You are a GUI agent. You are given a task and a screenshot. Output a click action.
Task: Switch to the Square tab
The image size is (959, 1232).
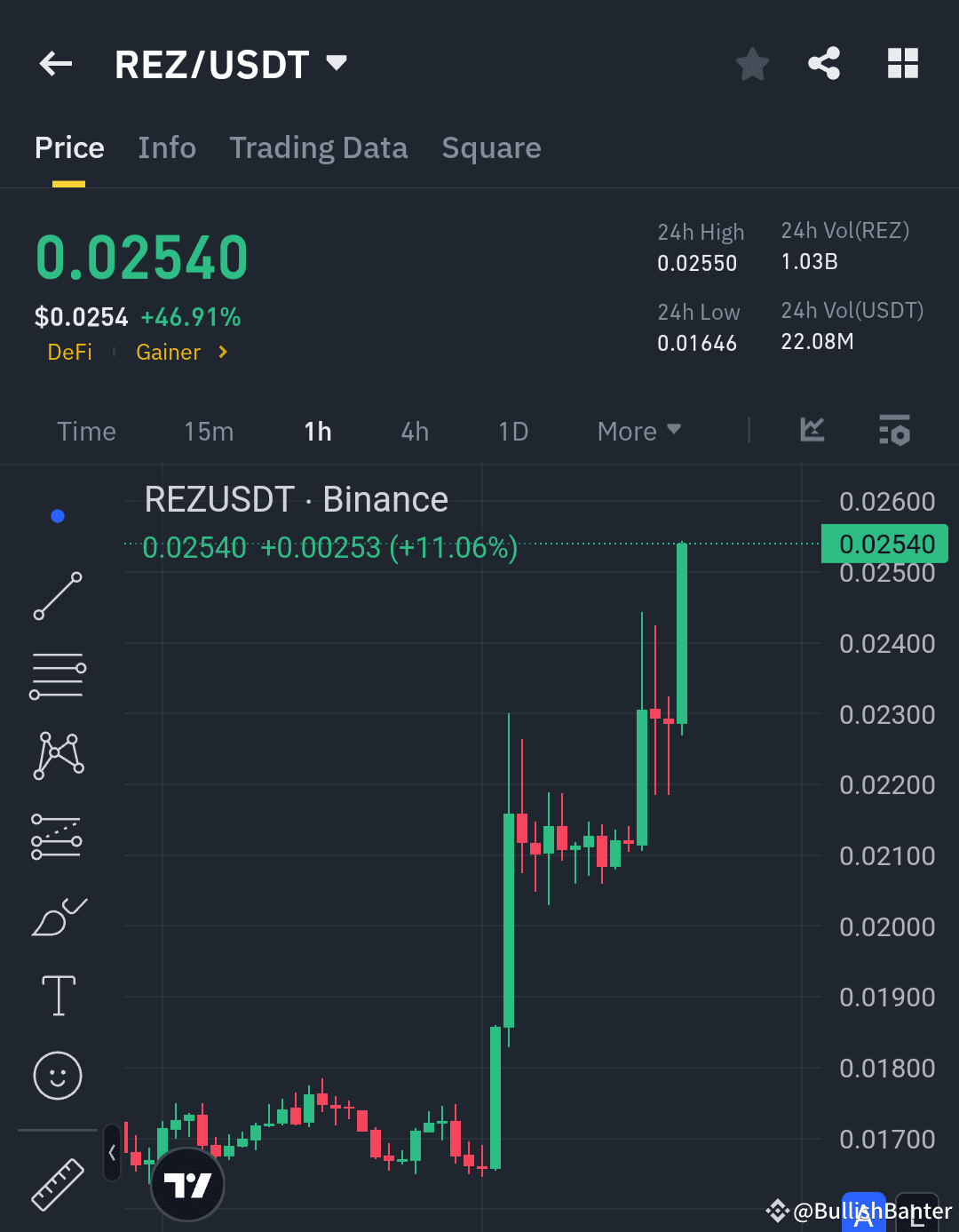pyautogui.click(x=491, y=147)
